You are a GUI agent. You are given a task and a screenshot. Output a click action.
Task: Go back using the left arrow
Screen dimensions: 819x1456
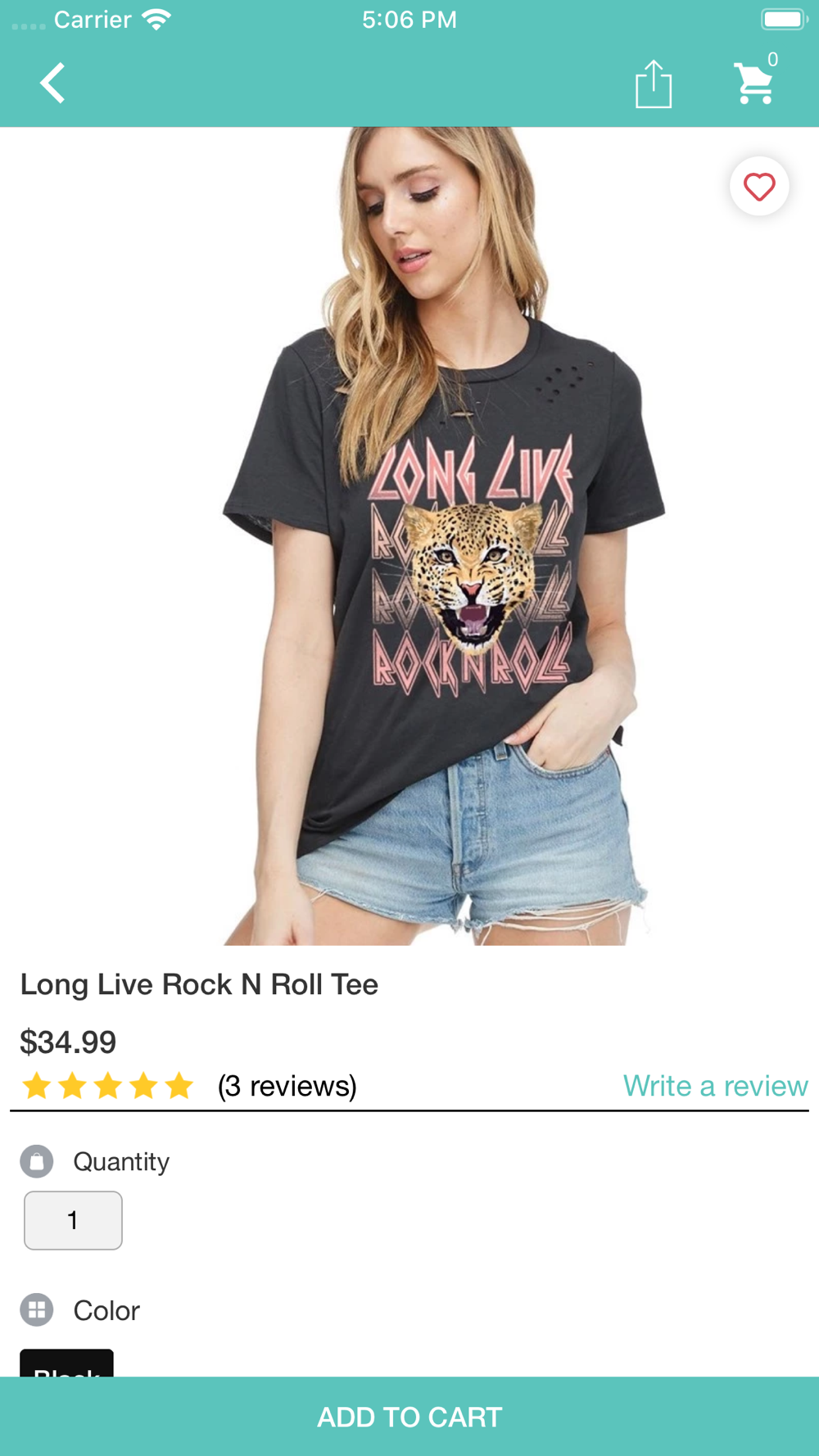pos(53,83)
